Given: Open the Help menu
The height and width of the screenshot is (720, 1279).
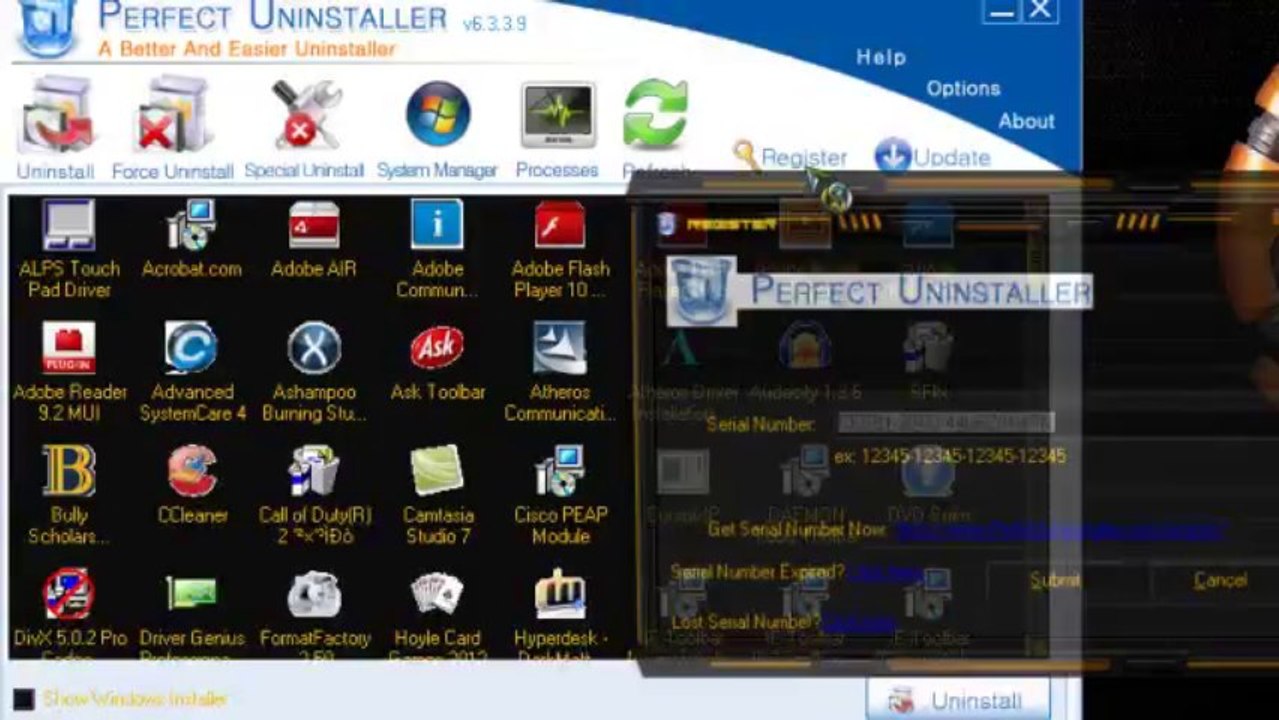Looking at the screenshot, I should (881, 57).
